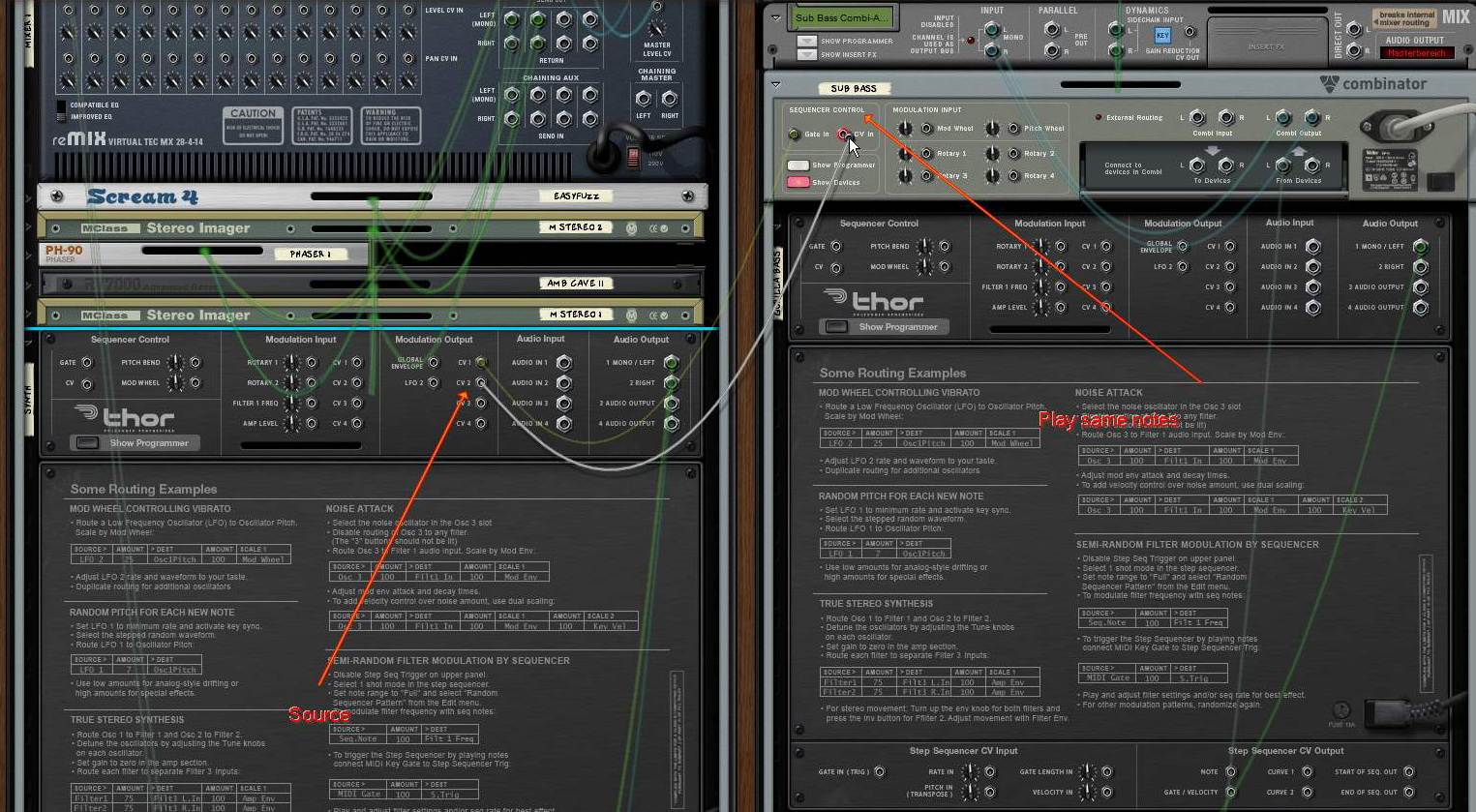Click CV 2 Modulation Output jack on SYNTH Thor
1476x812 pixels.
(481, 383)
